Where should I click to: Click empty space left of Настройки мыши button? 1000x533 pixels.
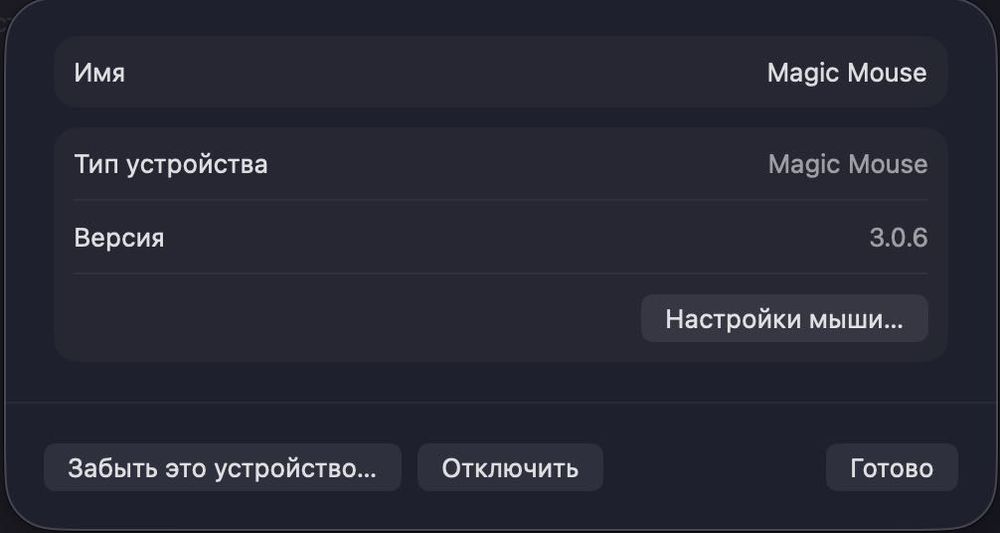(x=350, y=319)
